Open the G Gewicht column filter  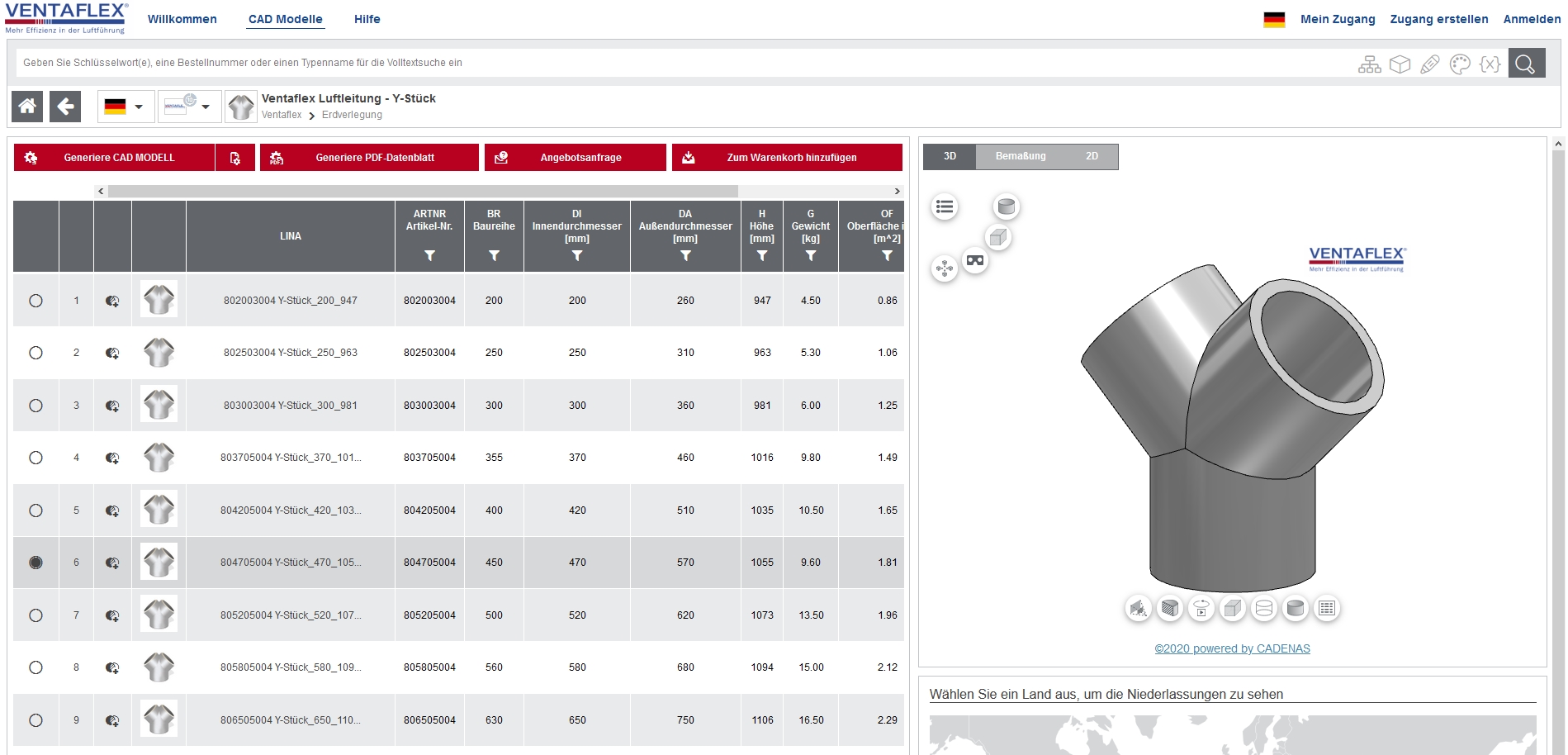[811, 256]
